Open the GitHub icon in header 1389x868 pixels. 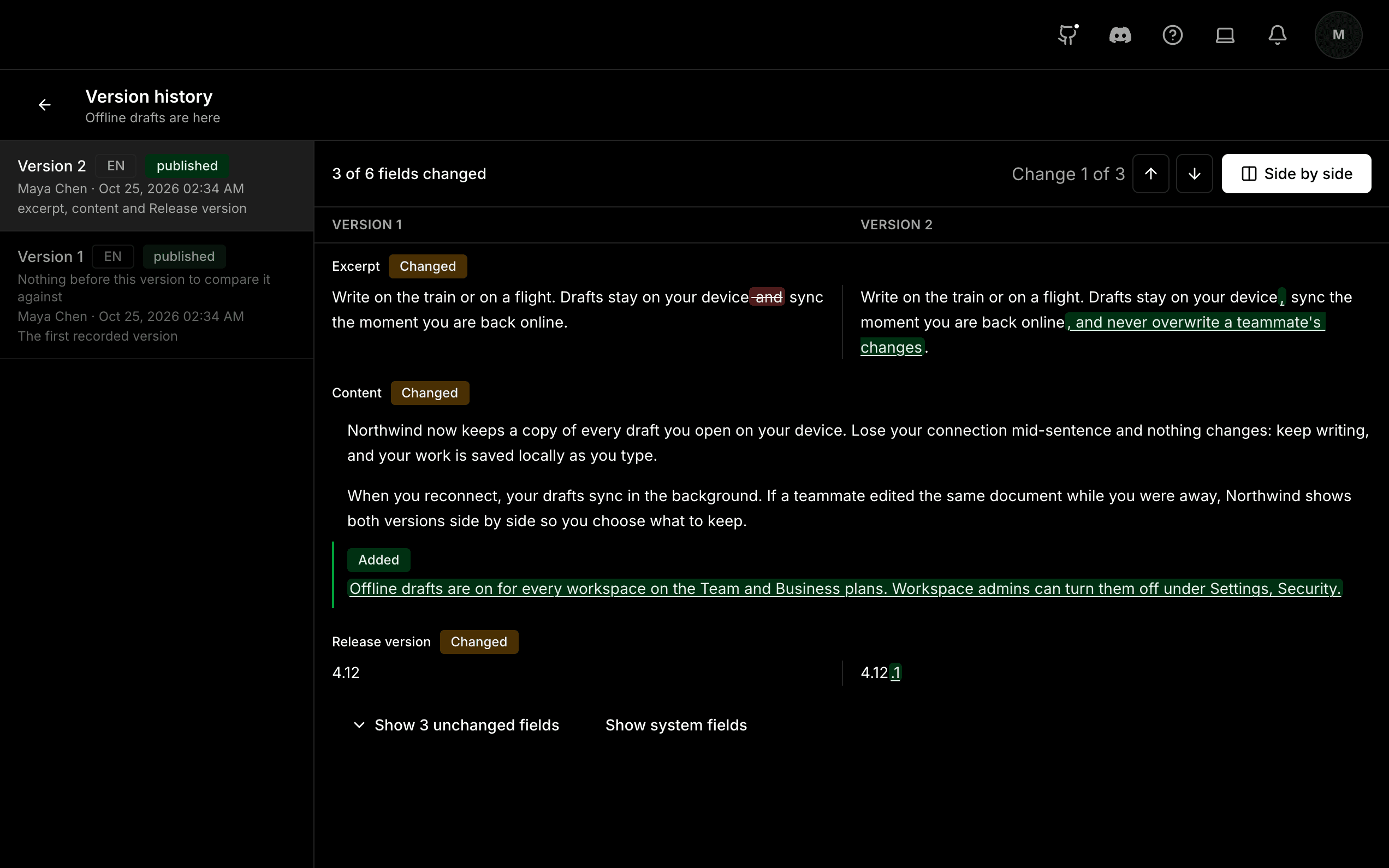[x=1067, y=35]
